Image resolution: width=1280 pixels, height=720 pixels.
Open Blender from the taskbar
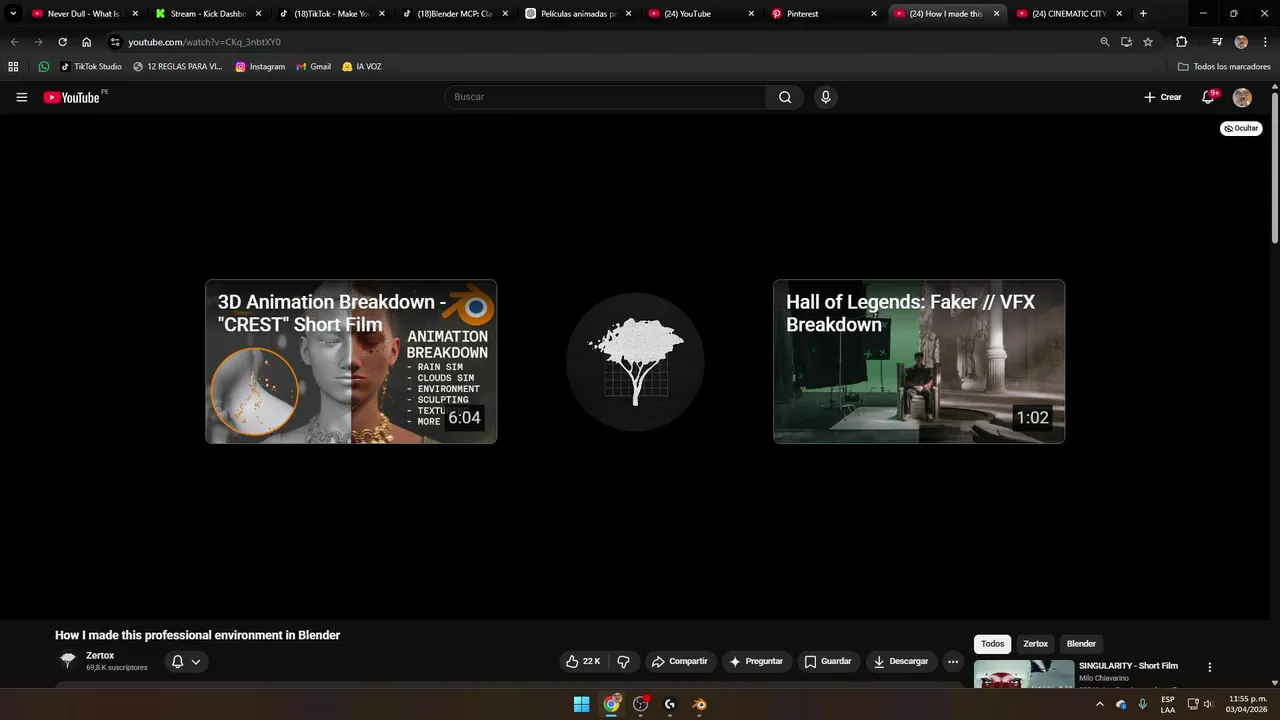tap(700, 704)
